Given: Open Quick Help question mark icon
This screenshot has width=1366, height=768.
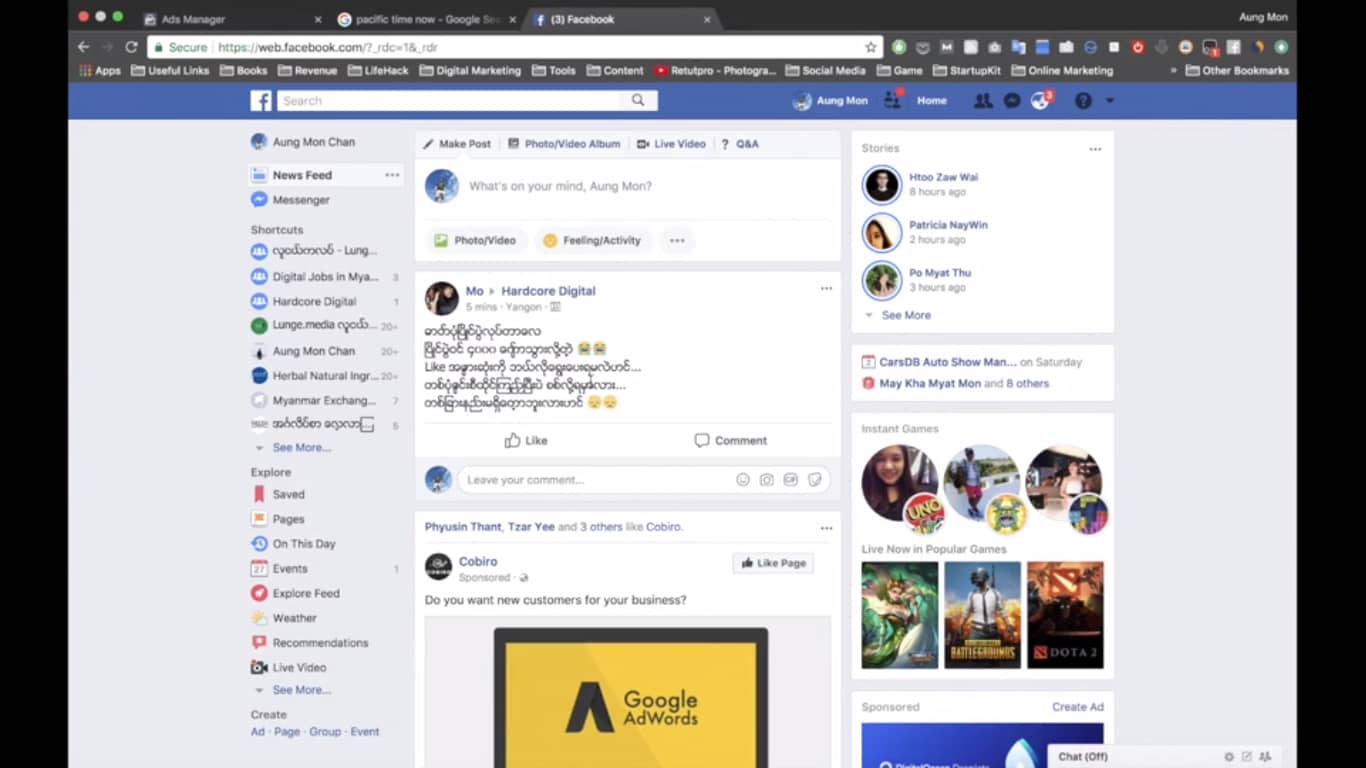Looking at the screenshot, I should [x=1083, y=101].
